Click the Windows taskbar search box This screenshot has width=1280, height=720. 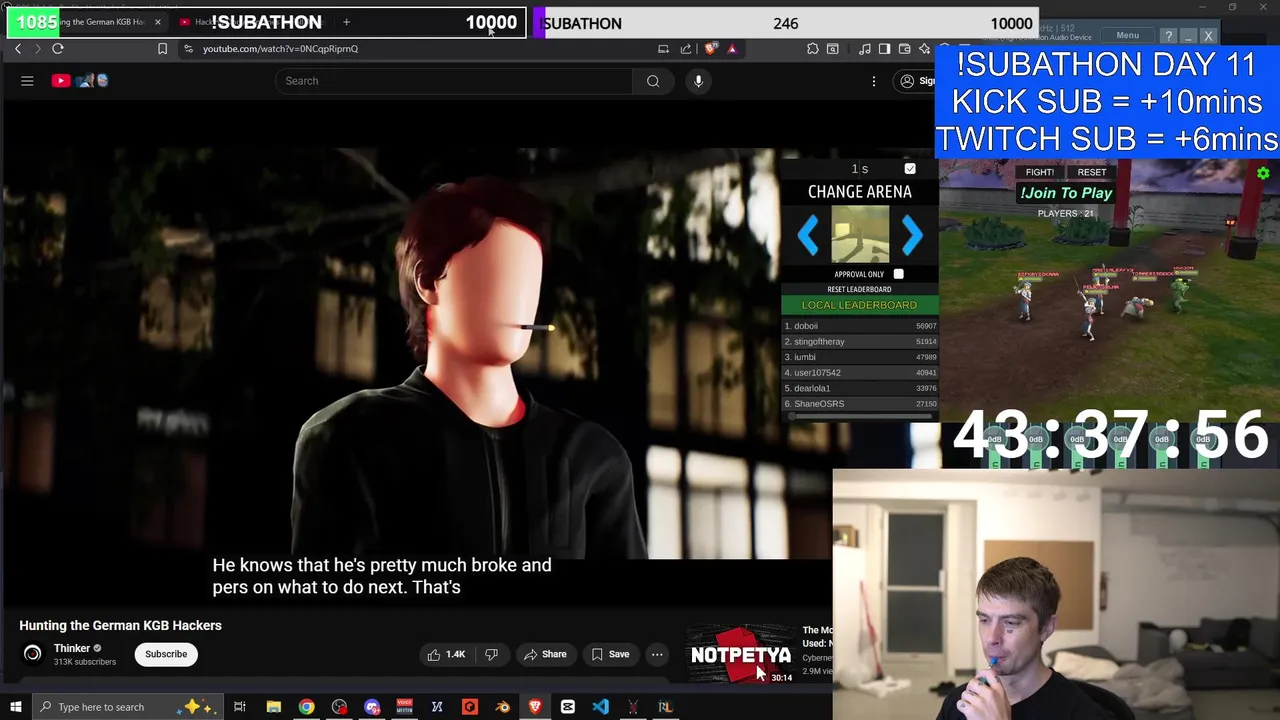click(x=127, y=707)
